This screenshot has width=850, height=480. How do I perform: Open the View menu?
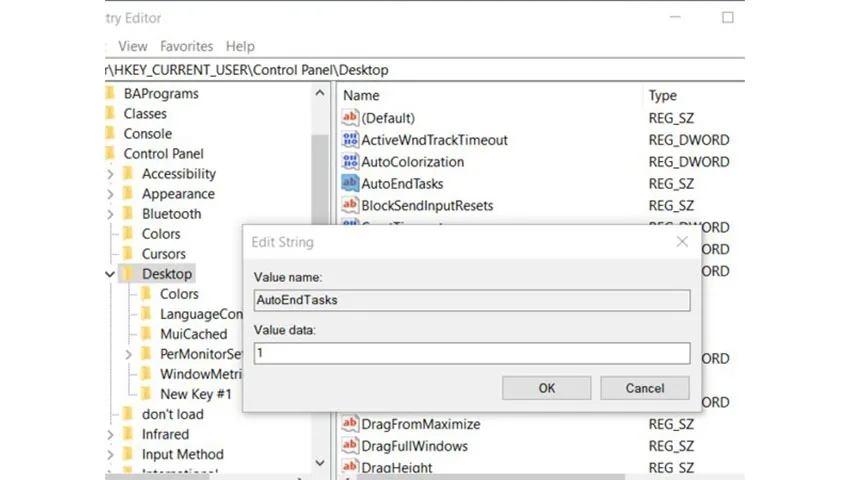click(133, 46)
